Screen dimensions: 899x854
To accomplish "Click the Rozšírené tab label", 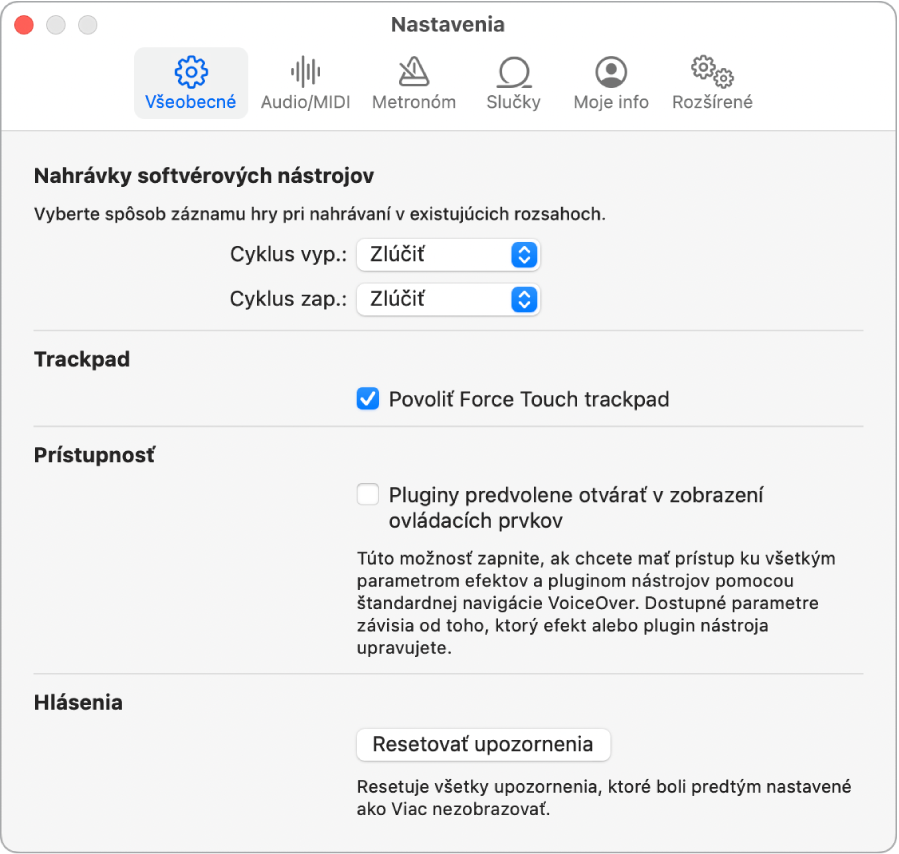I will pos(712,102).
